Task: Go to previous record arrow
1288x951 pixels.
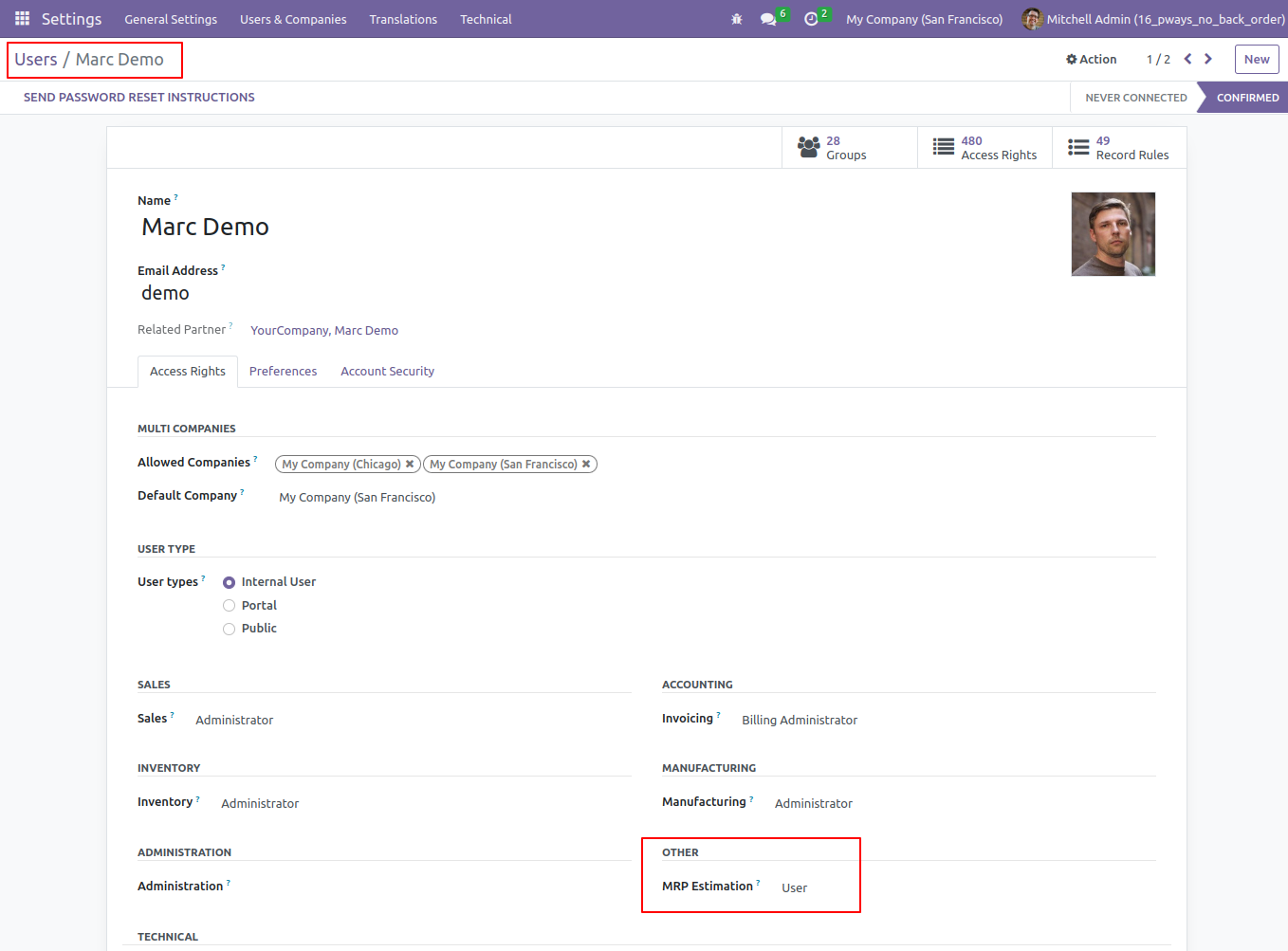Action: (1187, 59)
